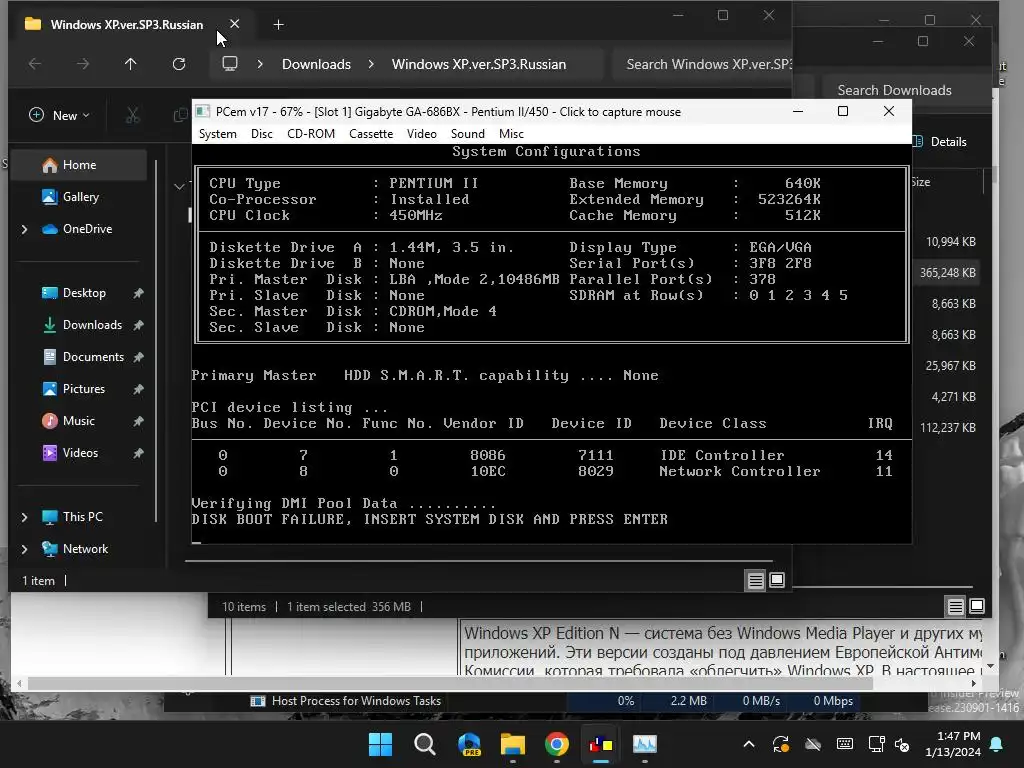
Task: Select OneDrive in Explorer sidebar
Action: 86,229
